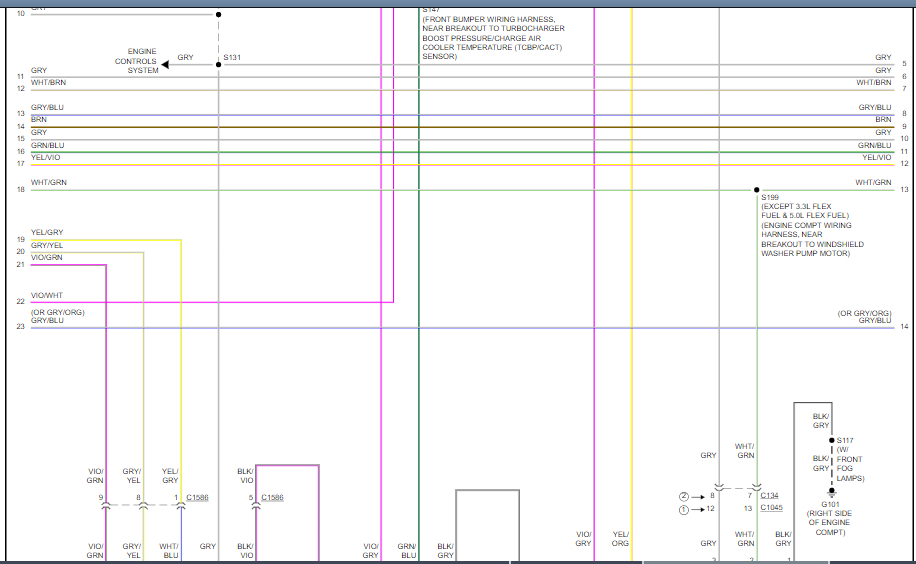The width and height of the screenshot is (916, 564).
Task: Click the circled 2 marker beside pin 8
Action: pos(683,497)
